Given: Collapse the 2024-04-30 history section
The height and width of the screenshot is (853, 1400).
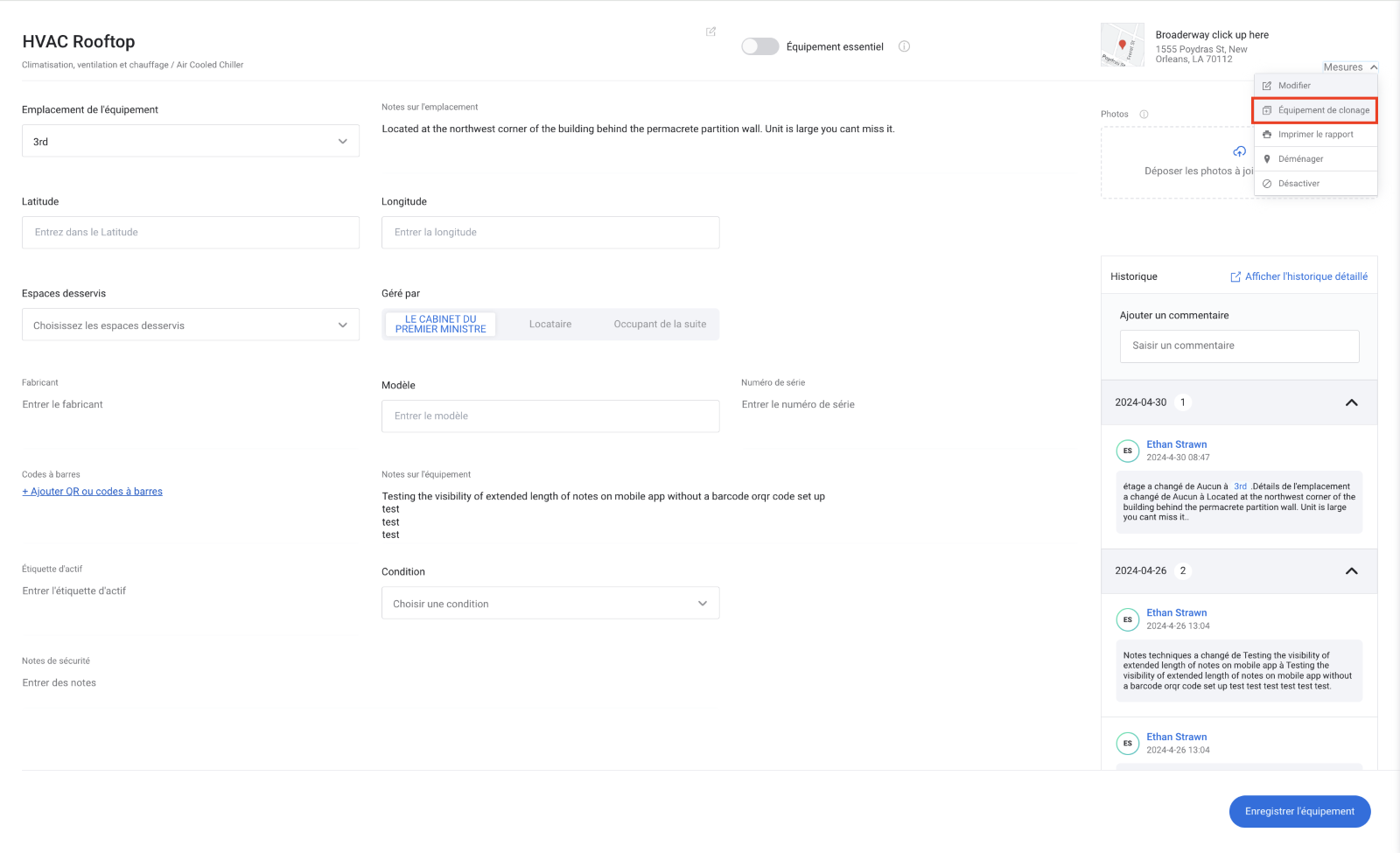Looking at the screenshot, I should click(x=1351, y=402).
